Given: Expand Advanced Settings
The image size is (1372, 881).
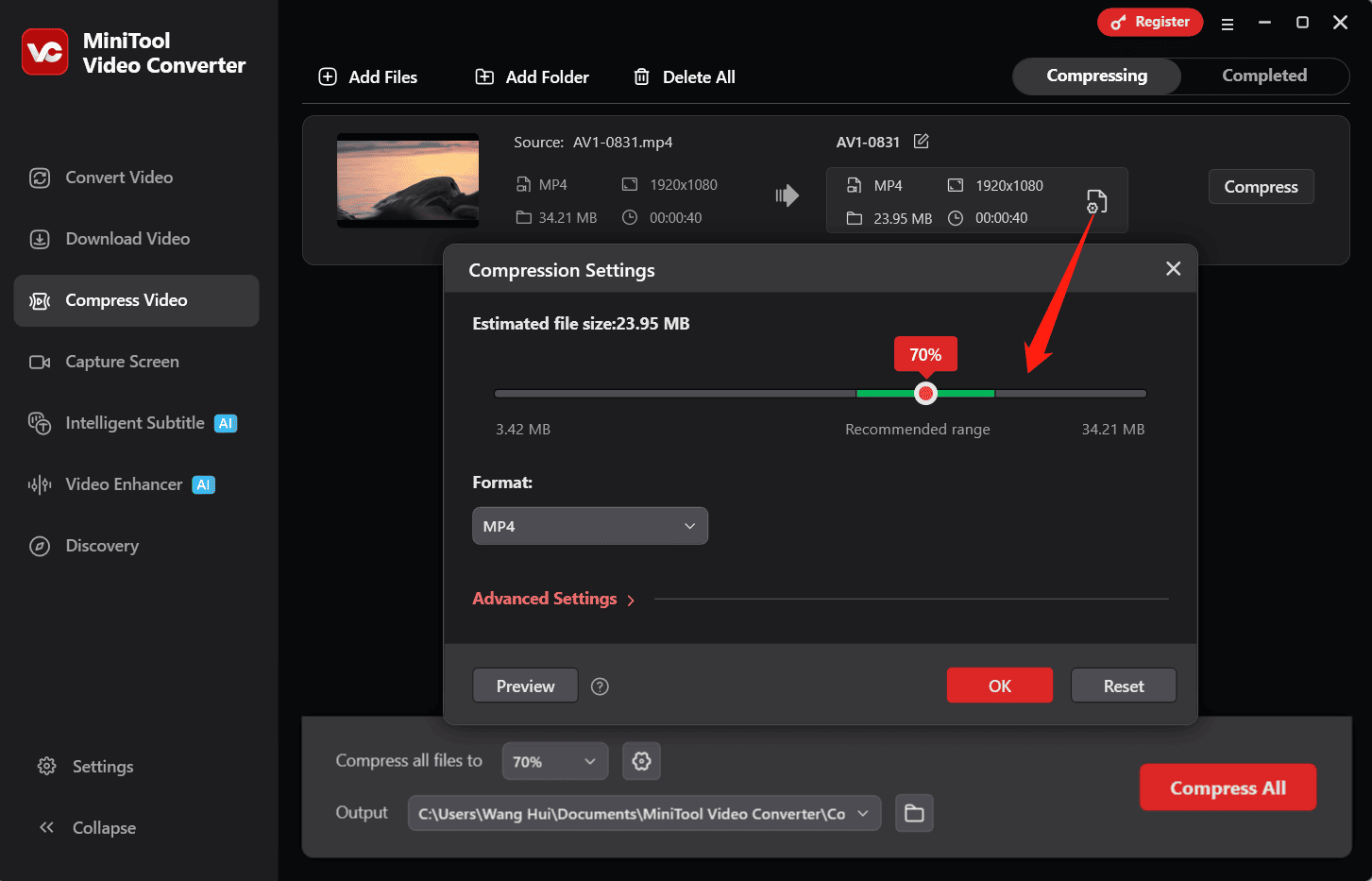Looking at the screenshot, I should pyautogui.click(x=553, y=599).
